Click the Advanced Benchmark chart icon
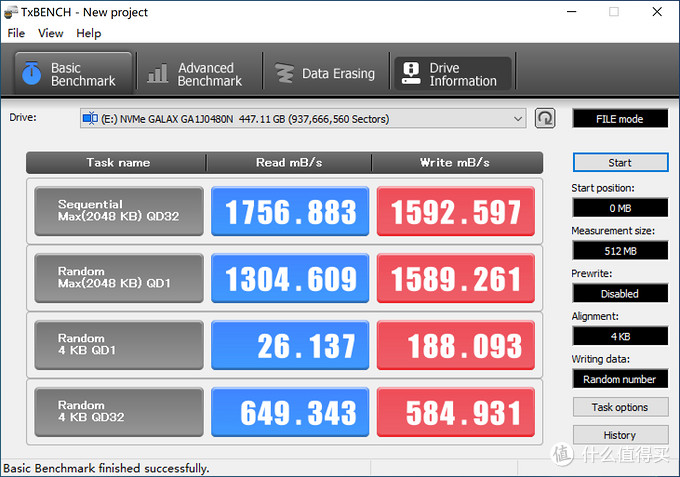680x477 pixels. [158, 74]
